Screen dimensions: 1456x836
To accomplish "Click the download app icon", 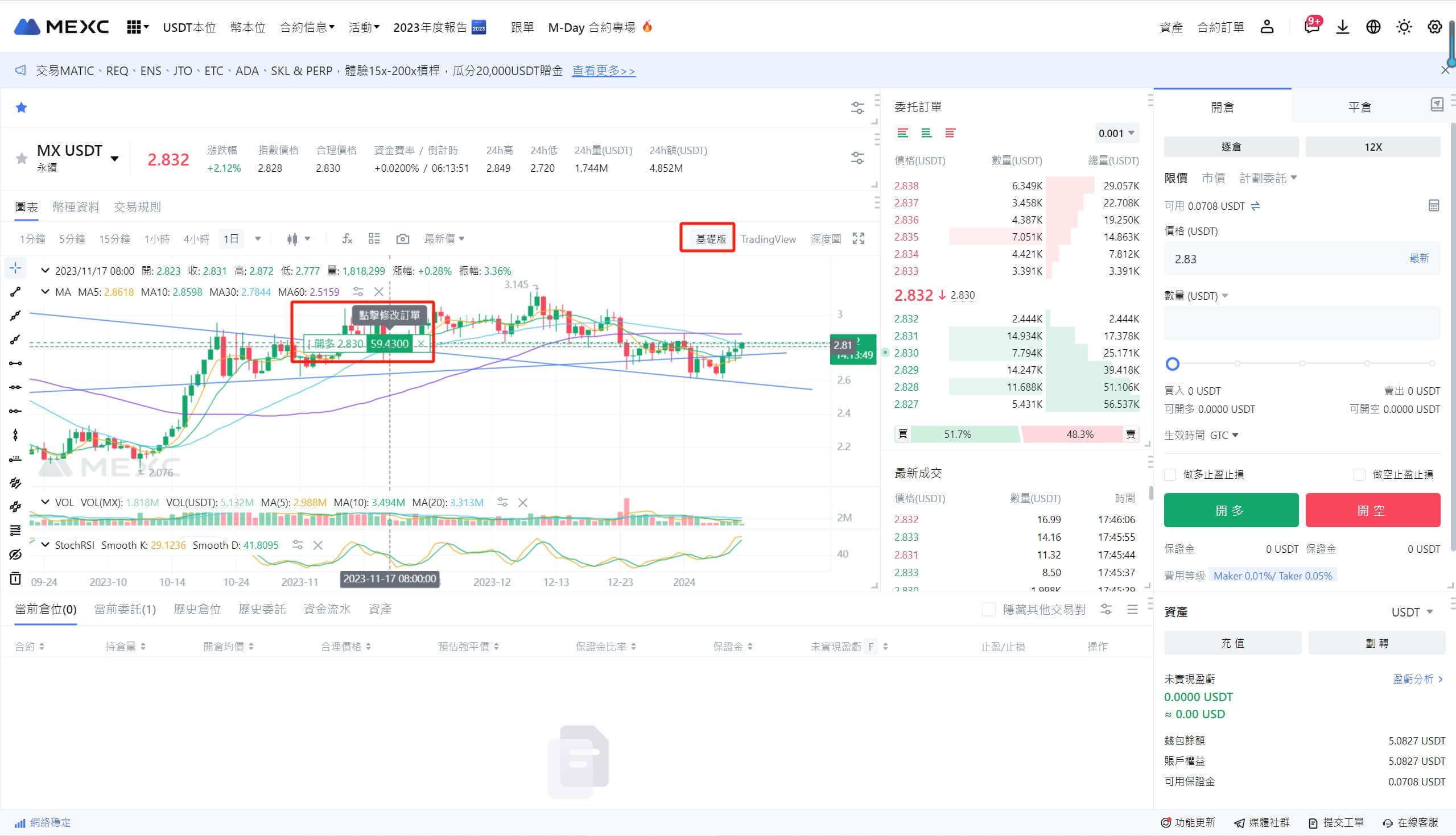I will (x=1342, y=27).
